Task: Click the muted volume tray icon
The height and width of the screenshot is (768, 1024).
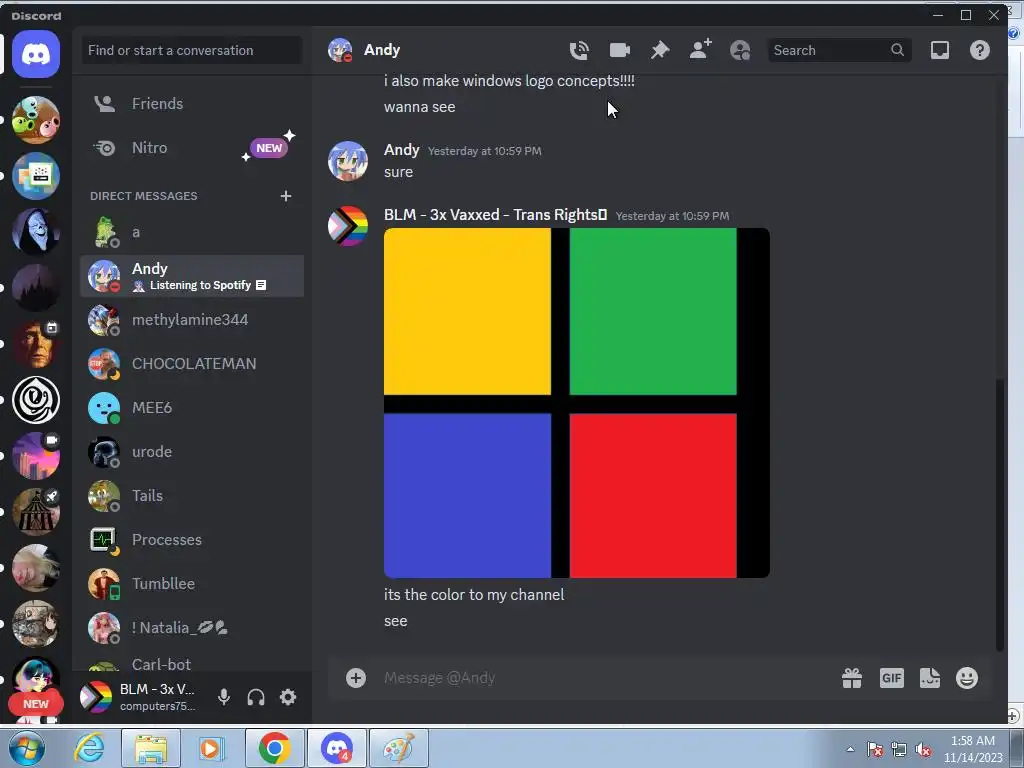Action: pyautogui.click(x=923, y=750)
